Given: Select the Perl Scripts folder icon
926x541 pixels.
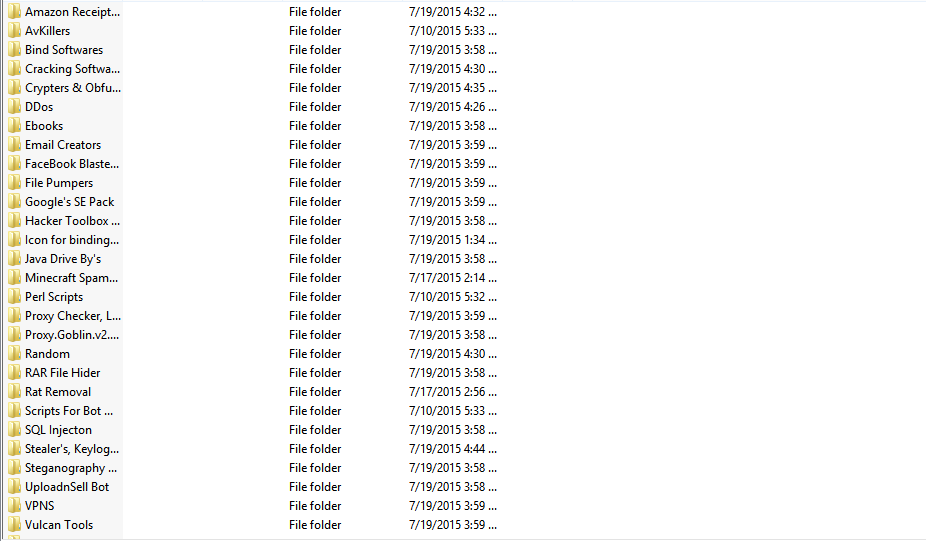Looking at the screenshot, I should point(14,297).
